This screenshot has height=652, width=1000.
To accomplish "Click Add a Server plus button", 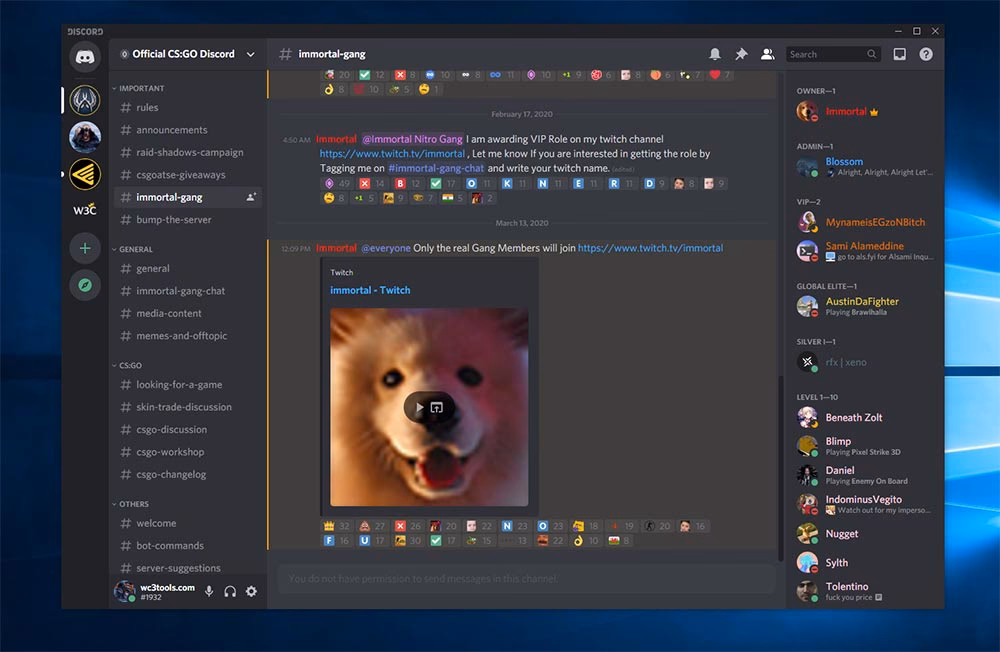I will (85, 248).
